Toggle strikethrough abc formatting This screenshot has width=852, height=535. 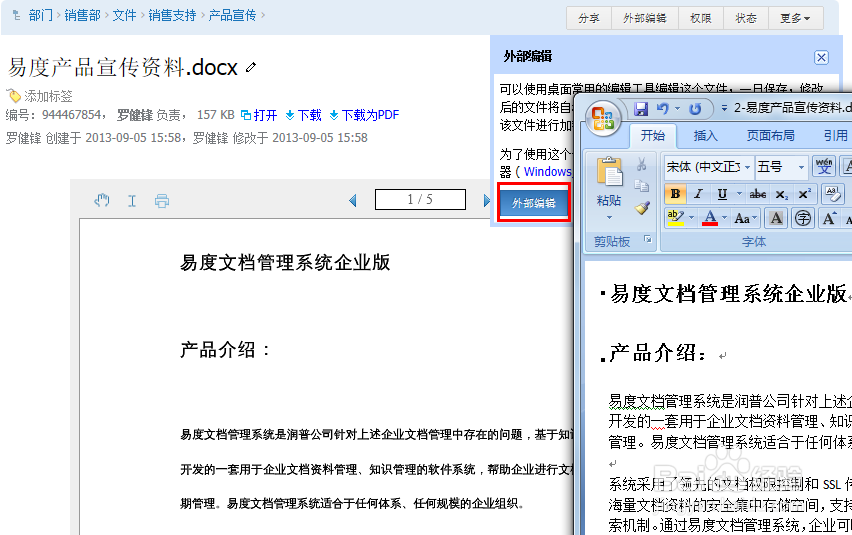click(x=757, y=194)
